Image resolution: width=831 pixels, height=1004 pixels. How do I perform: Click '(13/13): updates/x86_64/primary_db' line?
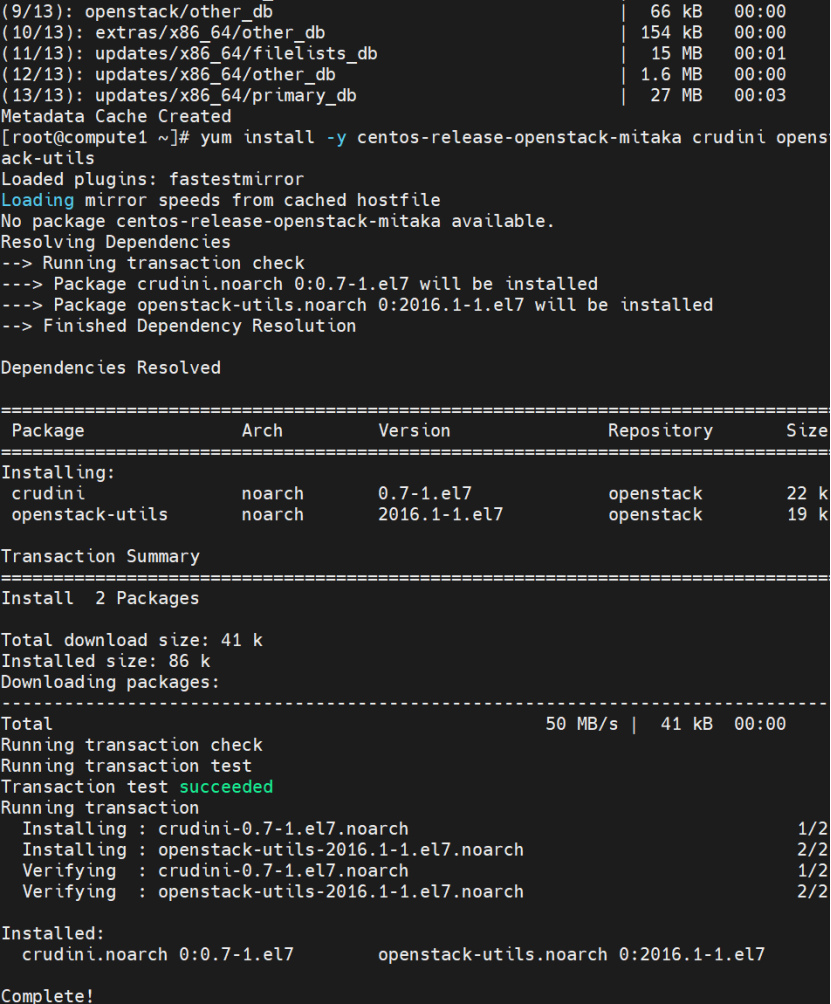(x=179, y=95)
